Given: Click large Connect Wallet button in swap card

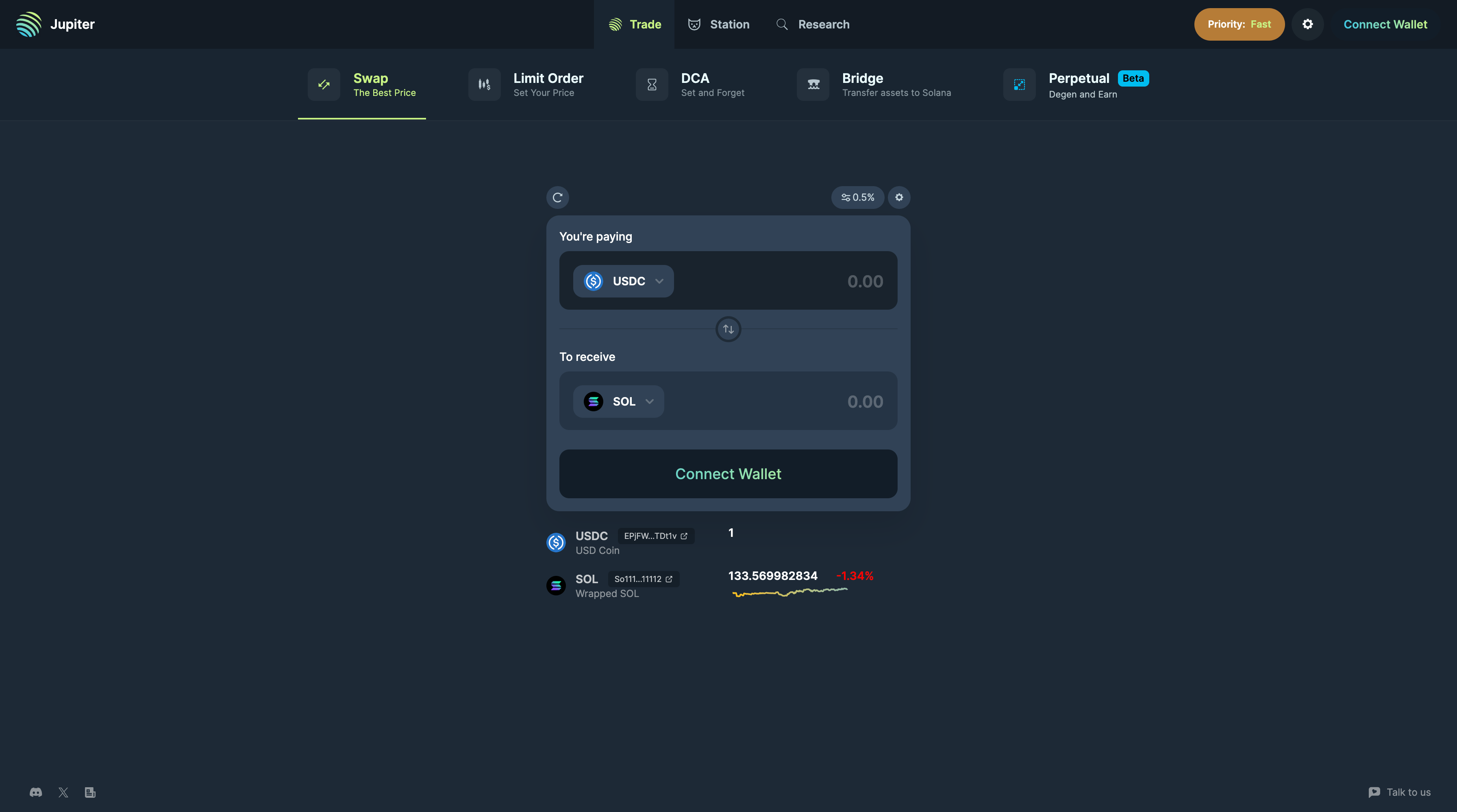Looking at the screenshot, I should click(x=728, y=474).
